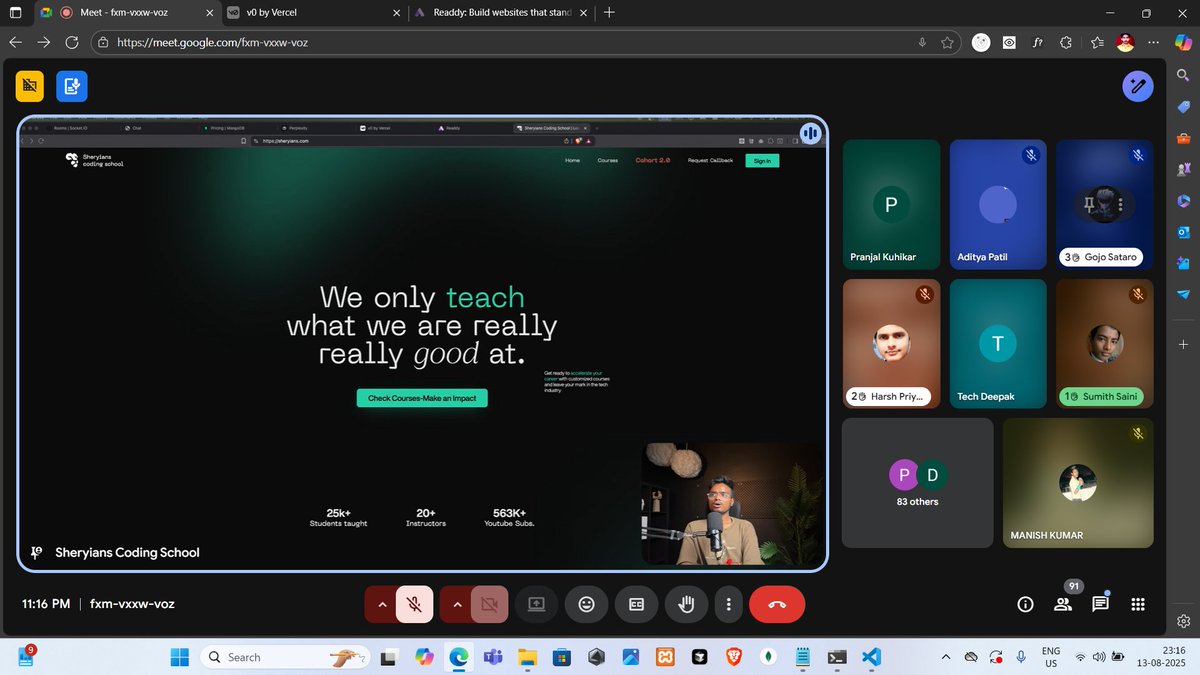1200x675 pixels.
Task: Open Edge Settings and more ellipsis
Action: 1155,43
